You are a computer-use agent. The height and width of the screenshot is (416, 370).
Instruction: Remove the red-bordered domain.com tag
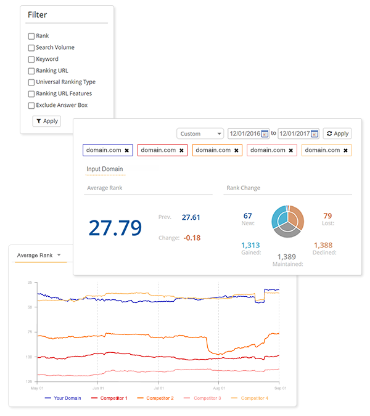181,151
